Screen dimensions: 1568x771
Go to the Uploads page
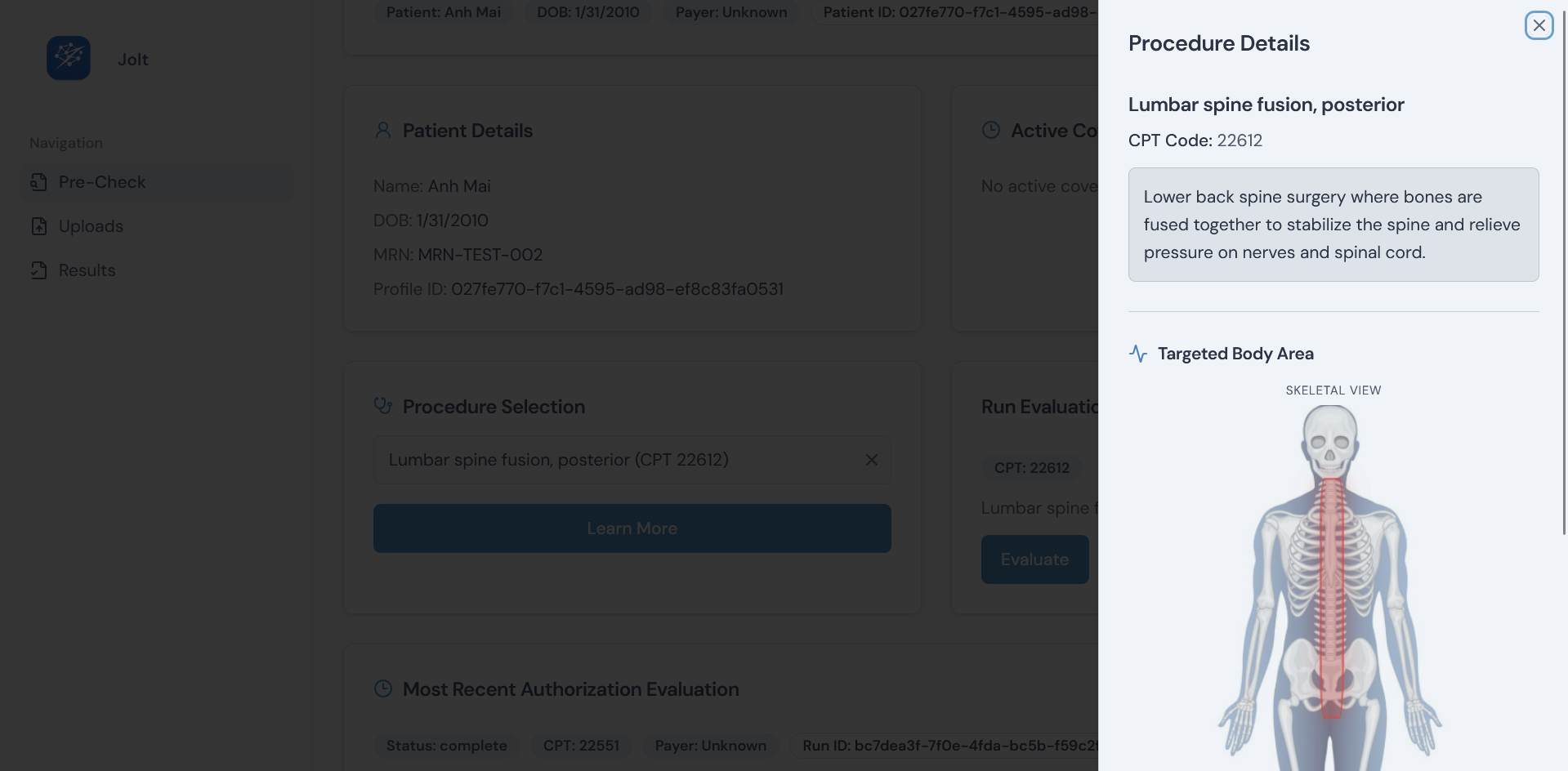pyautogui.click(x=91, y=226)
